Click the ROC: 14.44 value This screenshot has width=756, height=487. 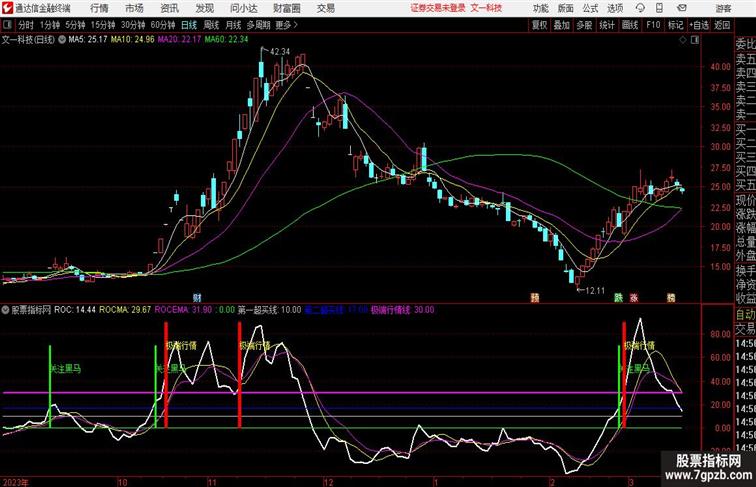tap(75, 310)
